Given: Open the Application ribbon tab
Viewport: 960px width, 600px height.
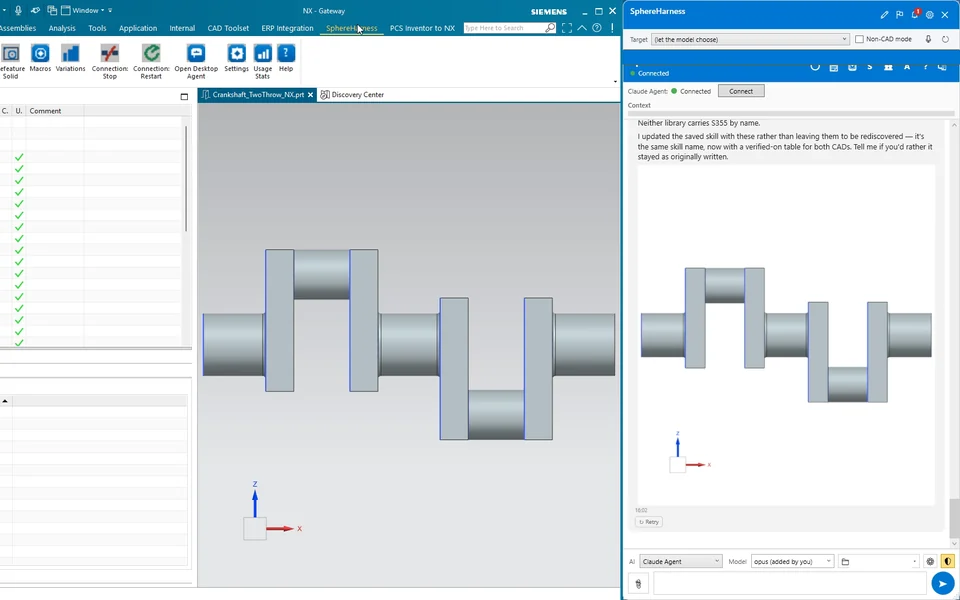Looking at the screenshot, I should coord(138,28).
